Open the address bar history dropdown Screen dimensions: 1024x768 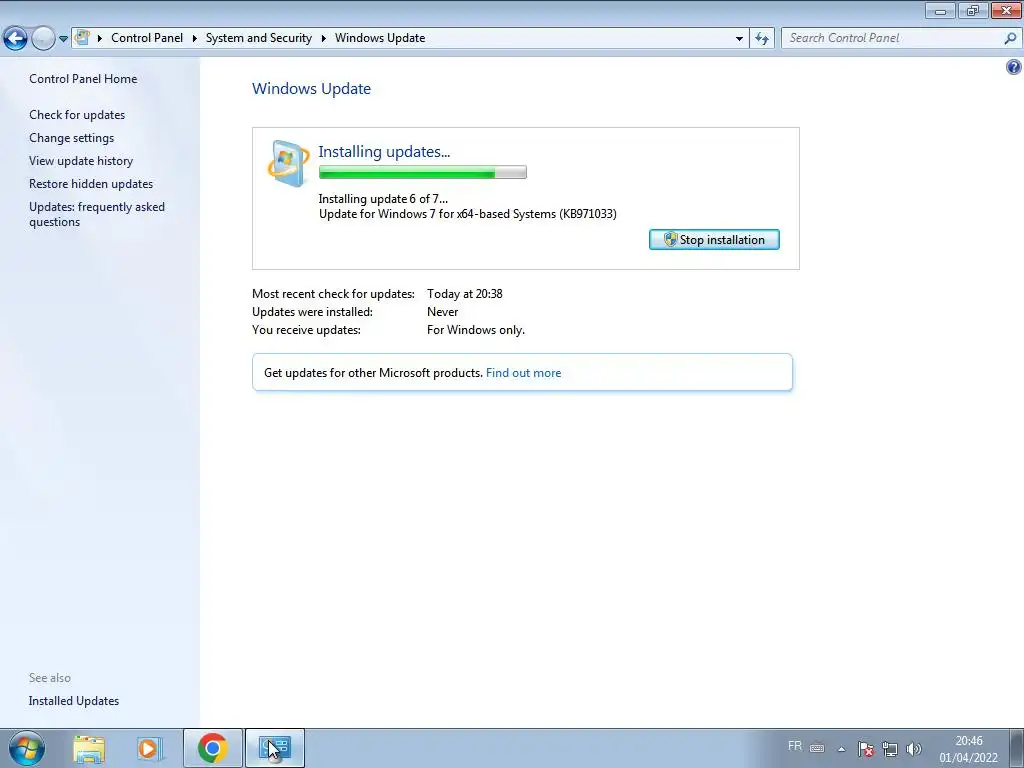(x=739, y=39)
